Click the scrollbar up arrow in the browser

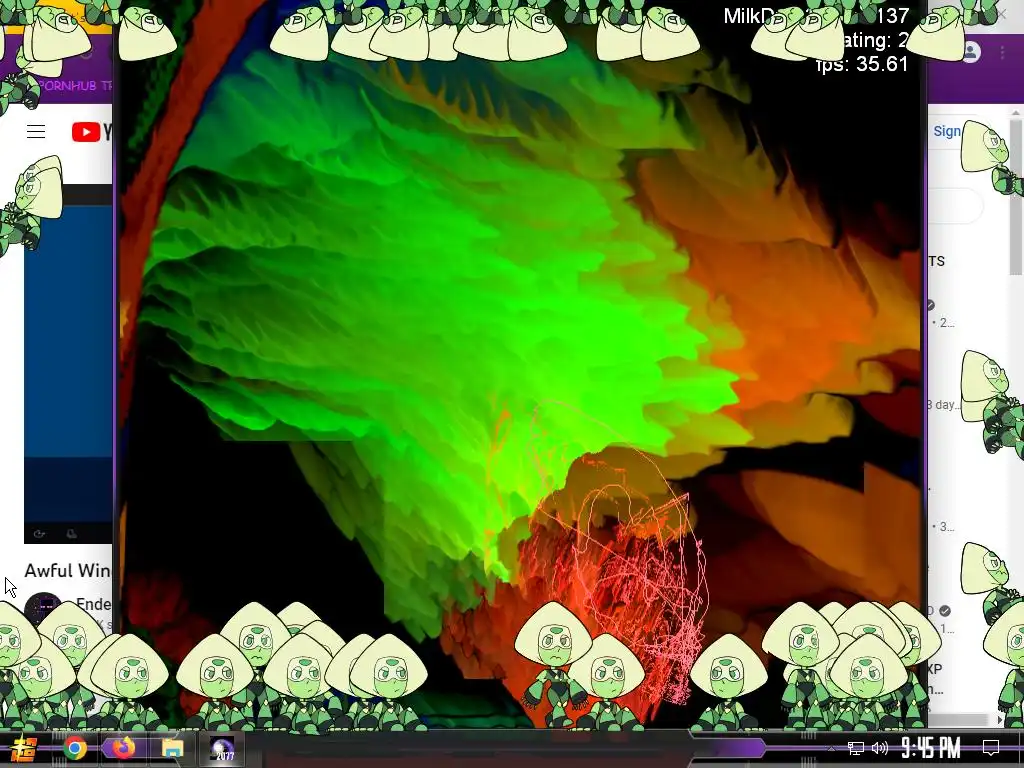coord(1016,114)
